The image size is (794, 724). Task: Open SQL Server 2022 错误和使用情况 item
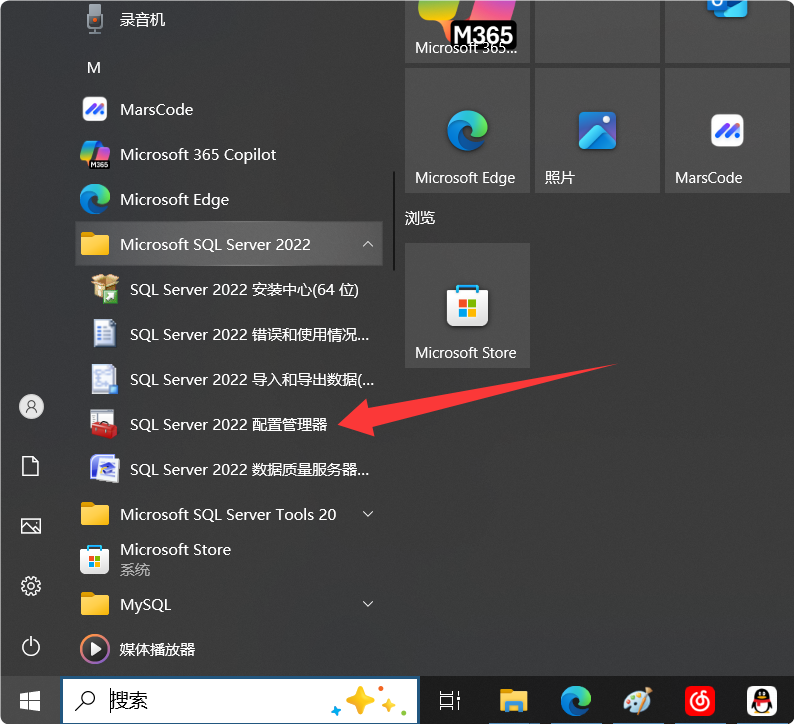click(229, 334)
